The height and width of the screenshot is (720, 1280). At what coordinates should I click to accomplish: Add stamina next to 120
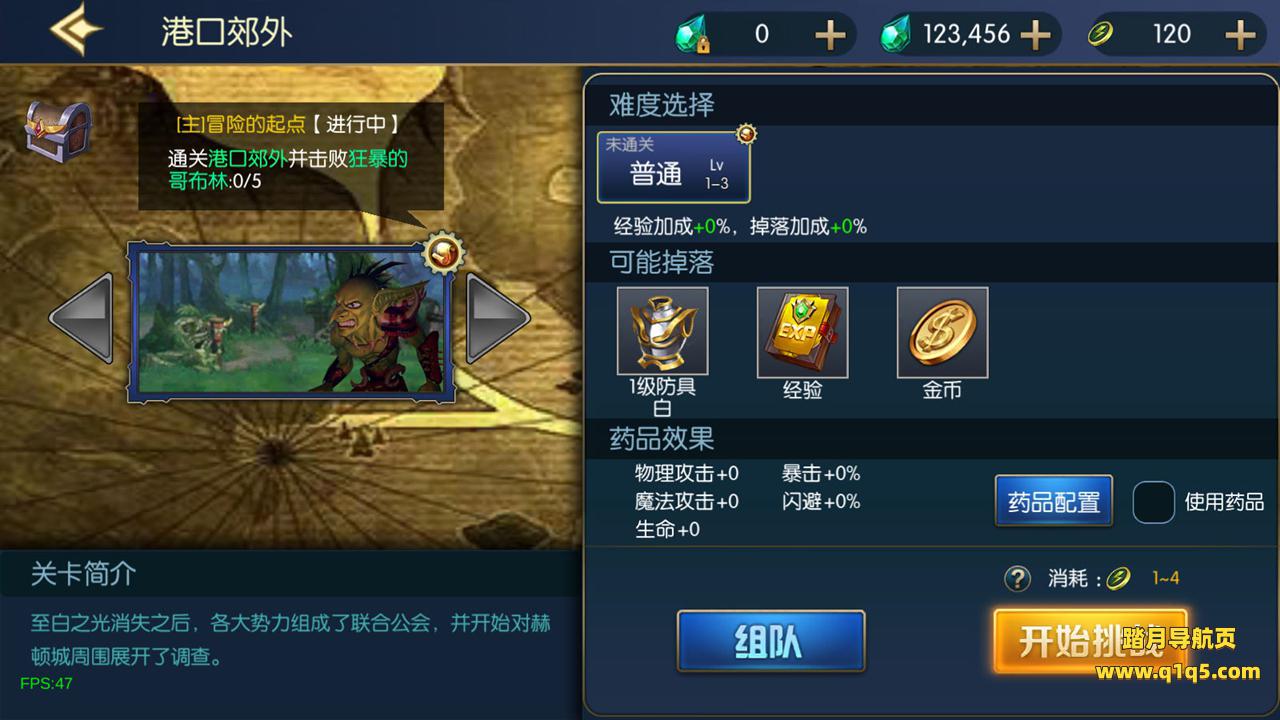[x=1239, y=35]
